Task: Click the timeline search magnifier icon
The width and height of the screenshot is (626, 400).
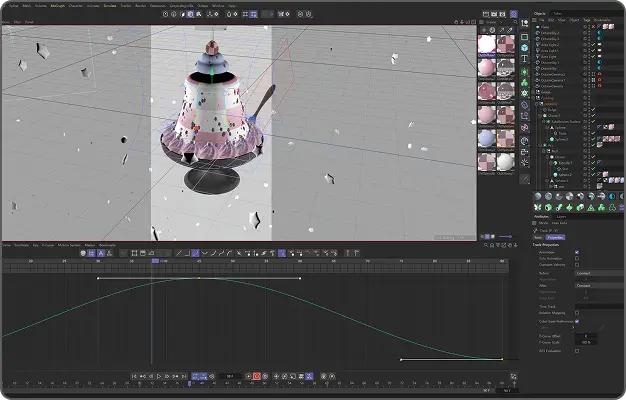Action: click(486, 245)
